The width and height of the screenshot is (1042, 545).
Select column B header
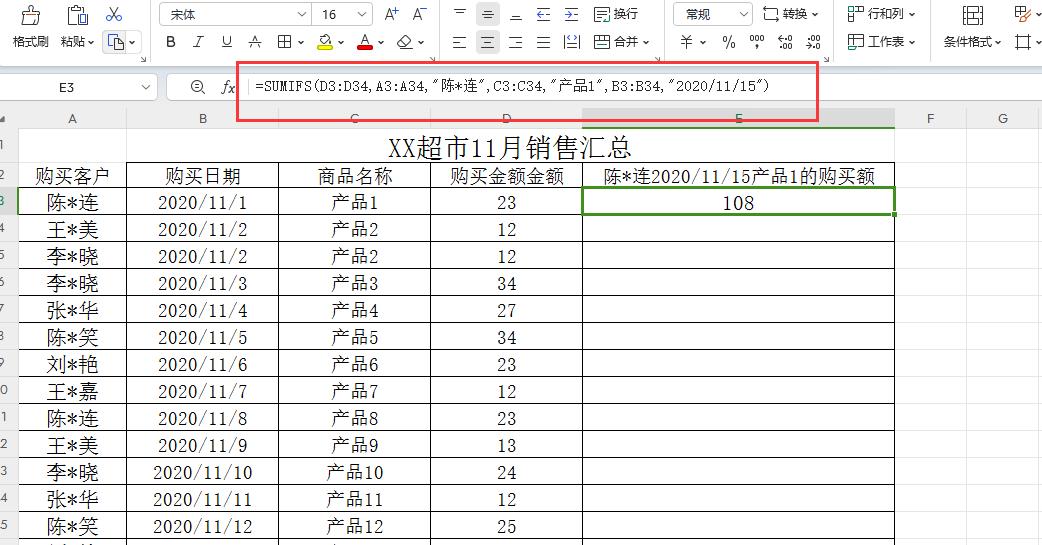coord(203,118)
